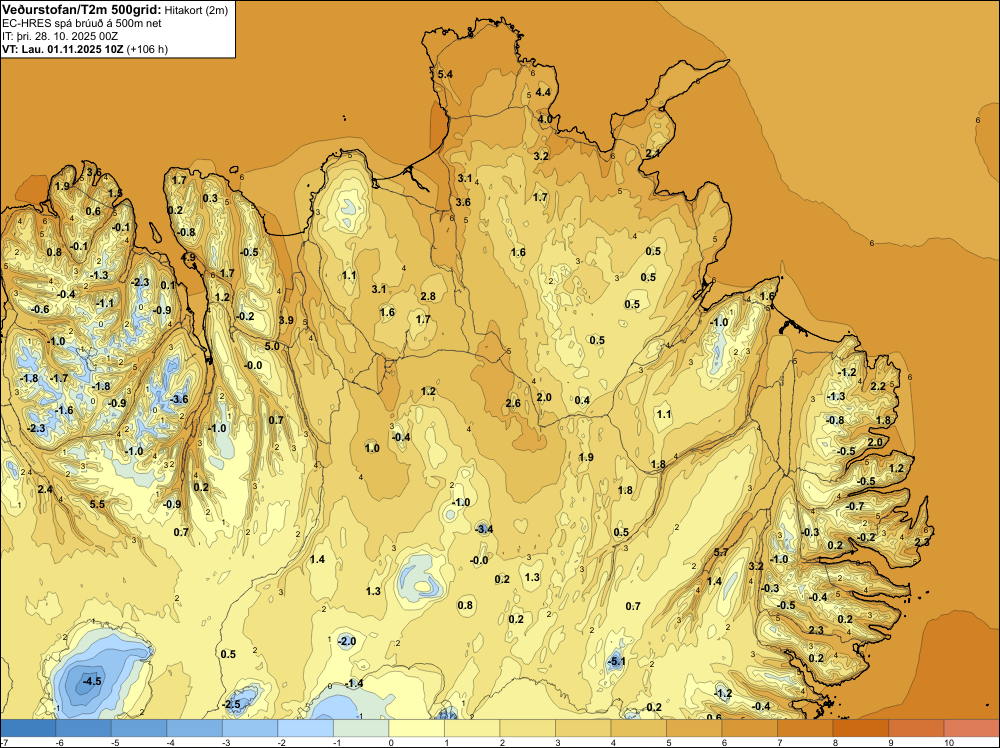
Task: Click the legend color swatch between 4 and 5
Action: click(638, 728)
